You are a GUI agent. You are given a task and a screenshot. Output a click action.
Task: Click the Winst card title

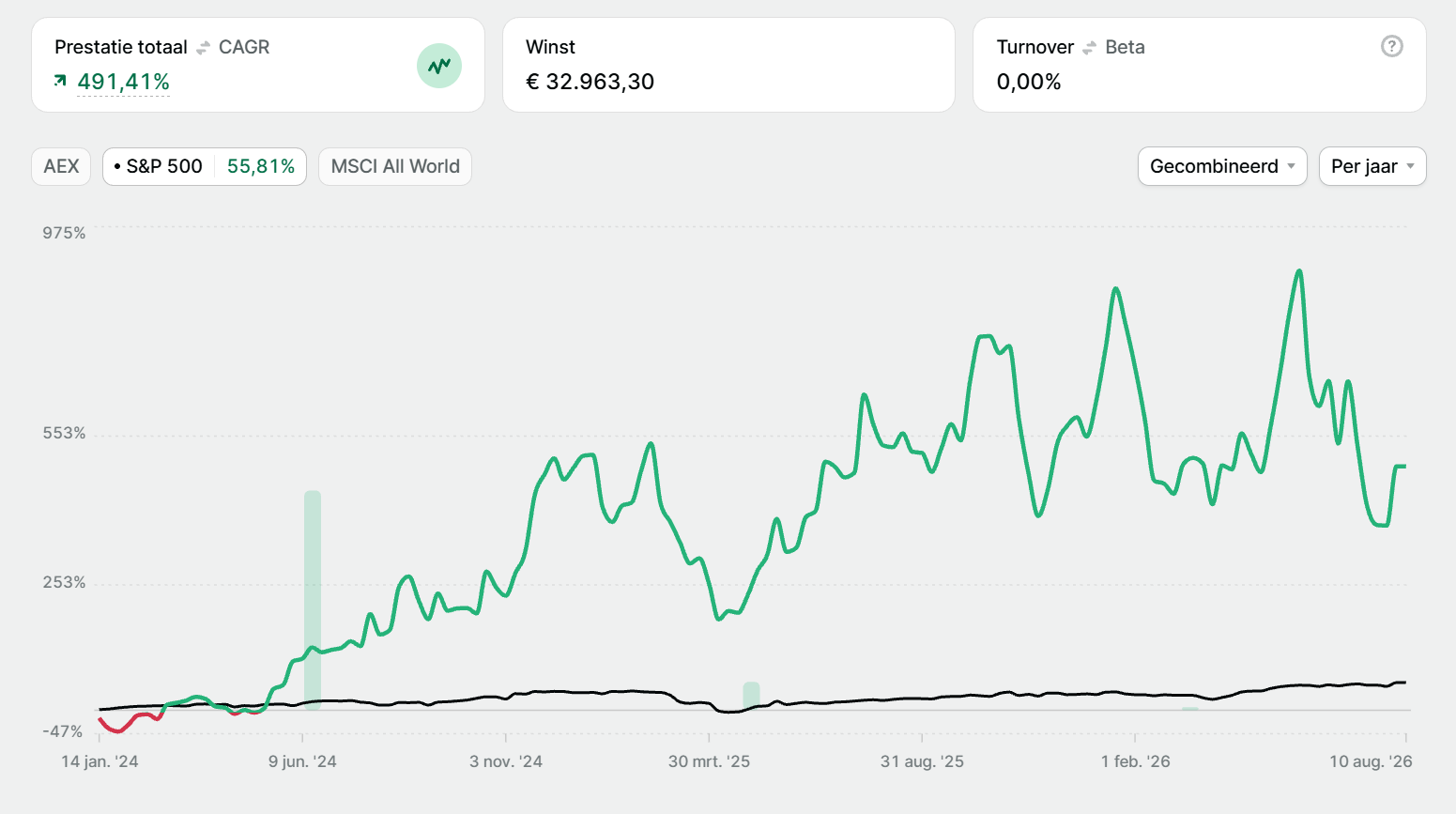pyautogui.click(x=551, y=47)
